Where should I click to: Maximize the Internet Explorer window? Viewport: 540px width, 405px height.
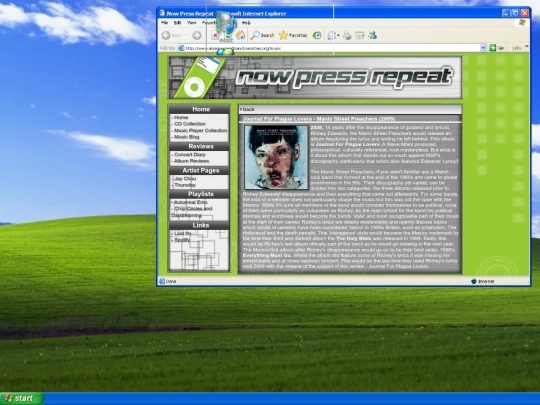(x=515, y=13)
